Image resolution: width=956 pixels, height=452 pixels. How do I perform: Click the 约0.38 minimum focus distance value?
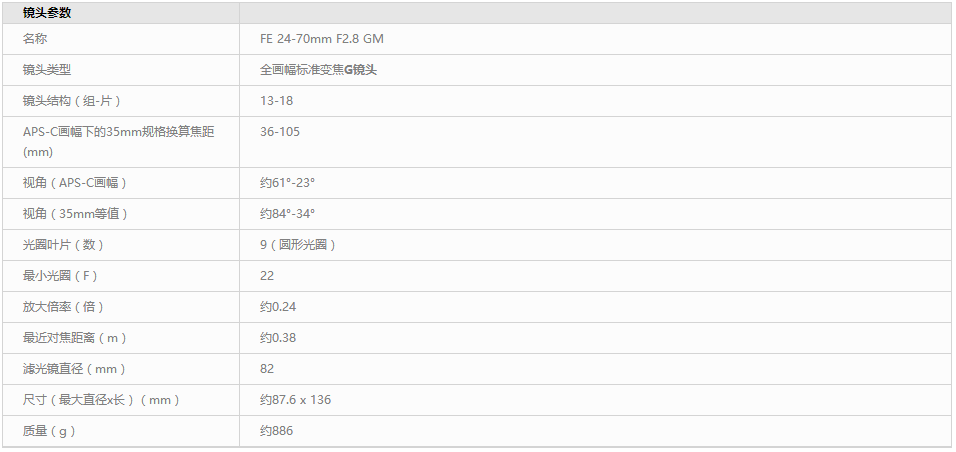pos(278,338)
